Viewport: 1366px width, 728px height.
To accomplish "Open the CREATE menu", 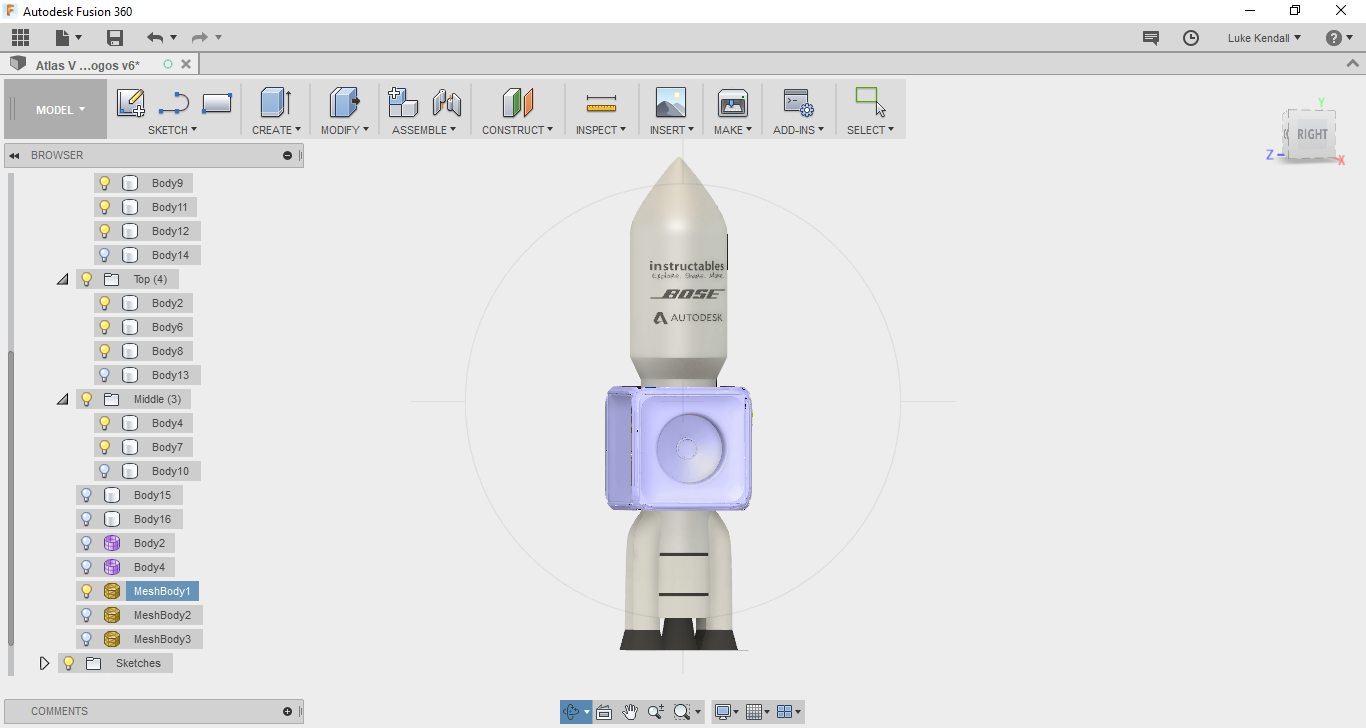I will pyautogui.click(x=276, y=130).
